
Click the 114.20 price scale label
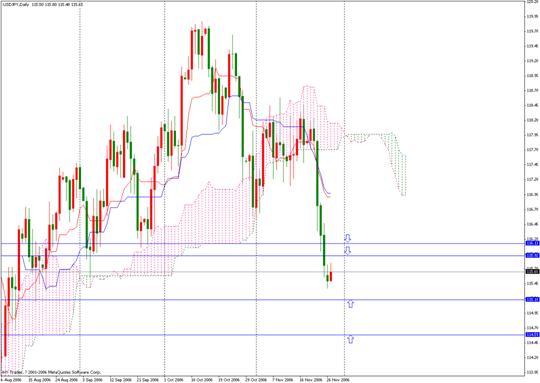[532, 357]
